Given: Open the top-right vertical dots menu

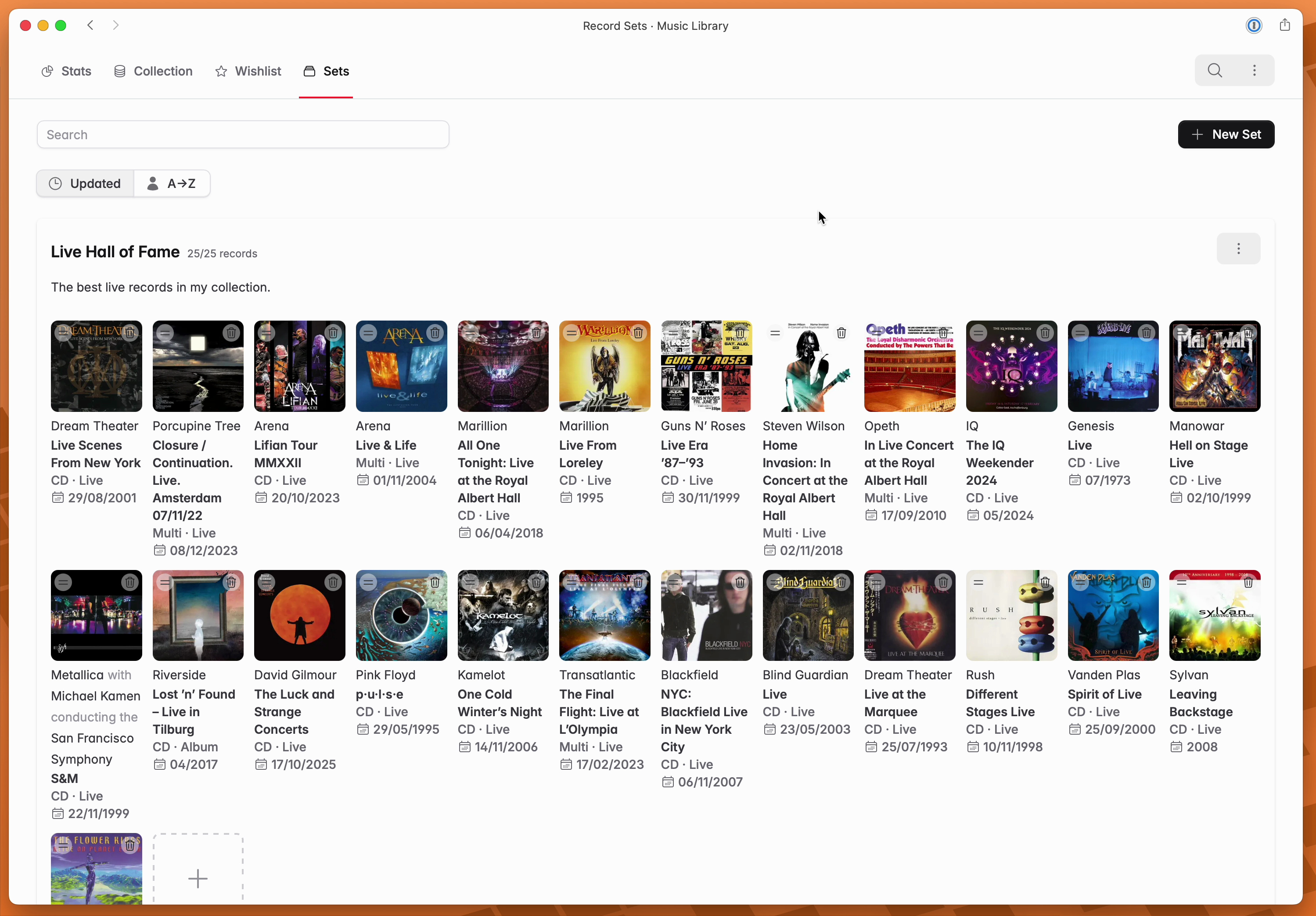Looking at the screenshot, I should pyautogui.click(x=1254, y=71).
